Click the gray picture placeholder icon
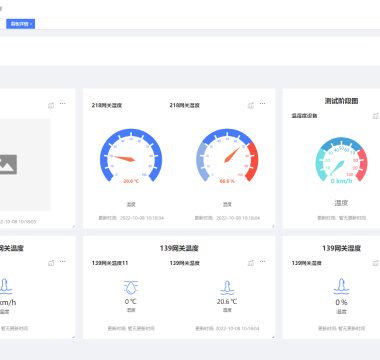The width and height of the screenshot is (380, 360). (8, 164)
